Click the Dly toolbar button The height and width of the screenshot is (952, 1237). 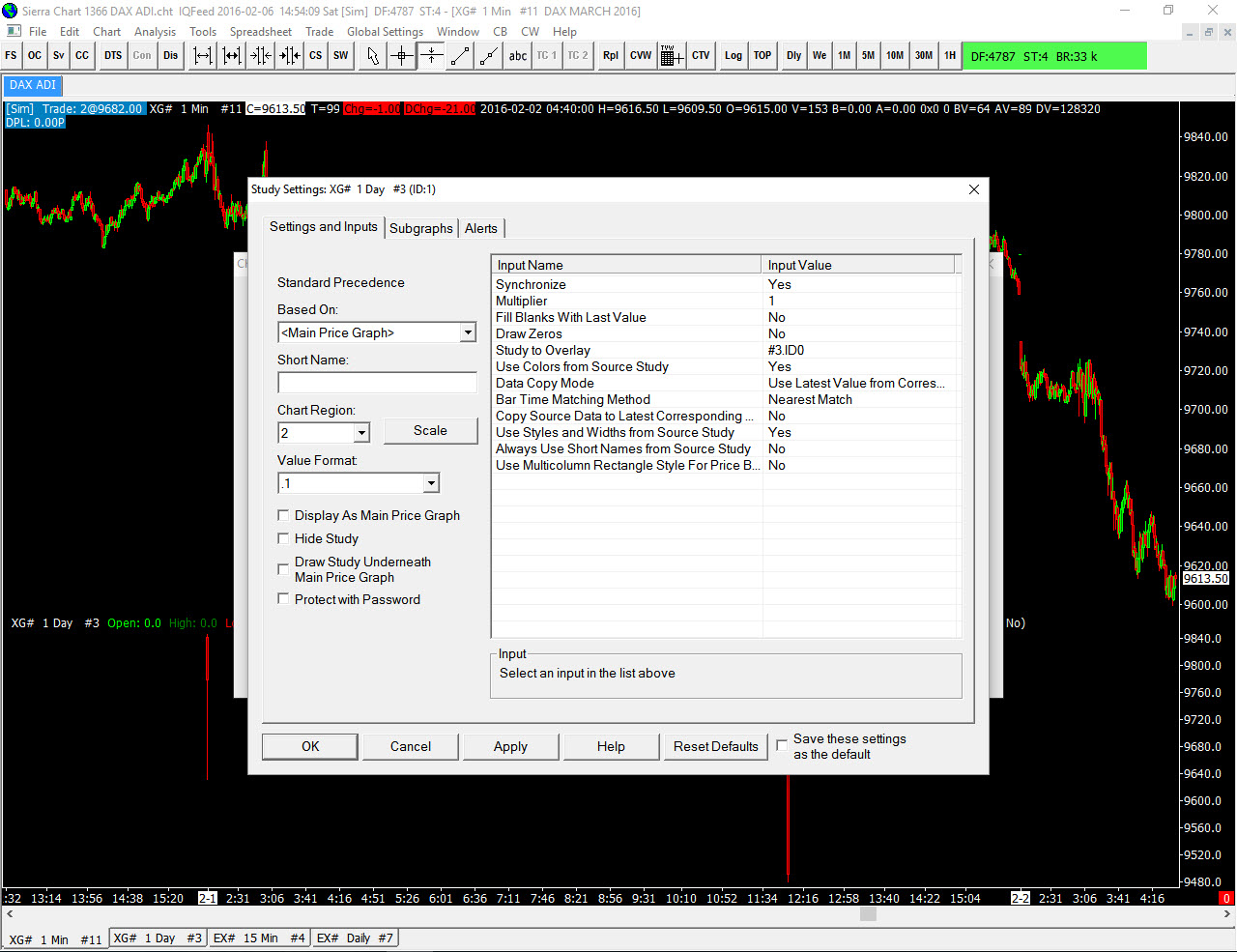pyautogui.click(x=794, y=56)
